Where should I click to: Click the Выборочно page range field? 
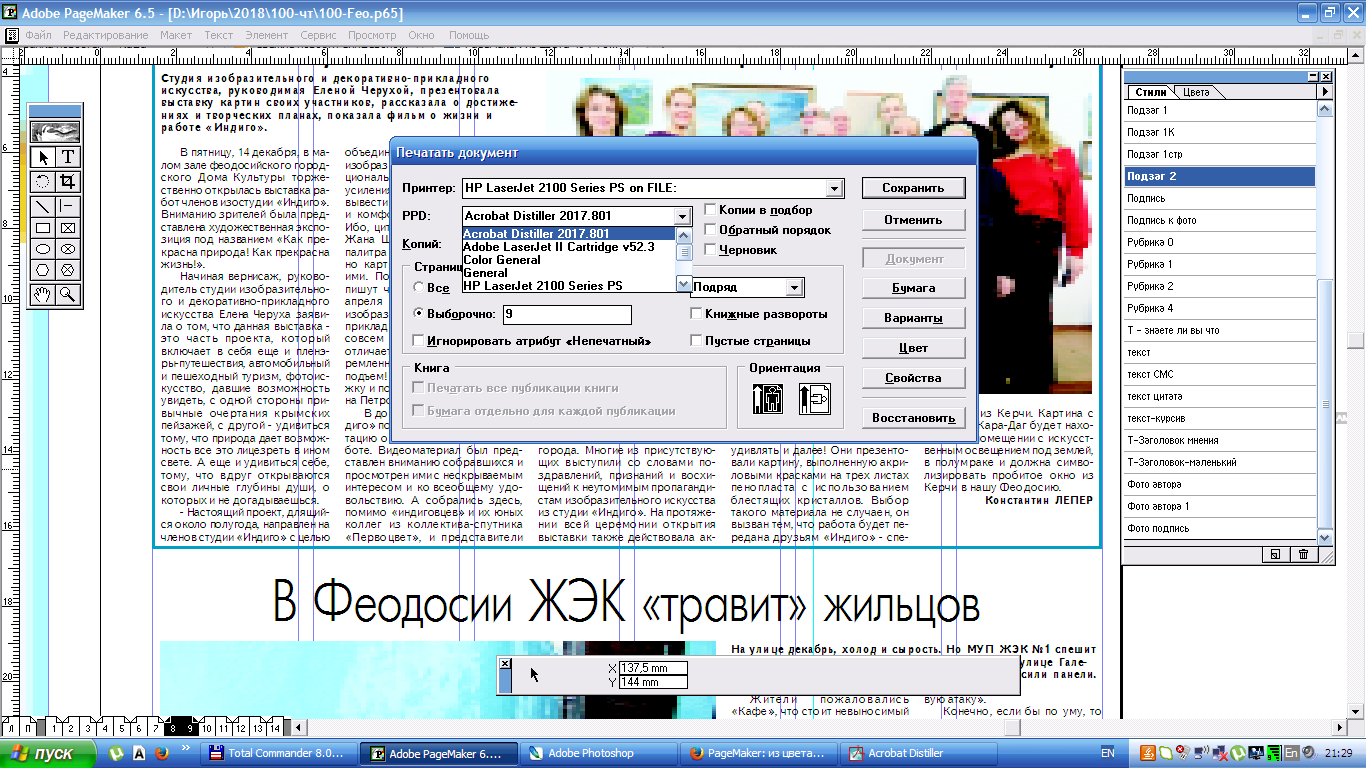(567, 315)
